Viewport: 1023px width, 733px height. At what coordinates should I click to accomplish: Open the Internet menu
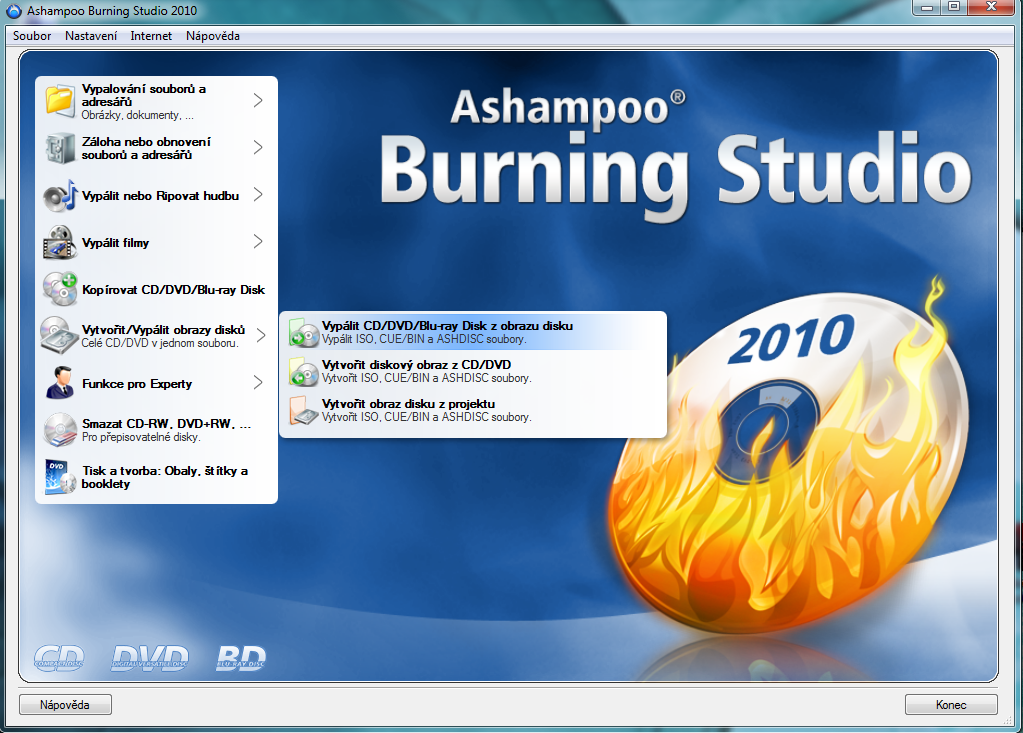(x=151, y=36)
